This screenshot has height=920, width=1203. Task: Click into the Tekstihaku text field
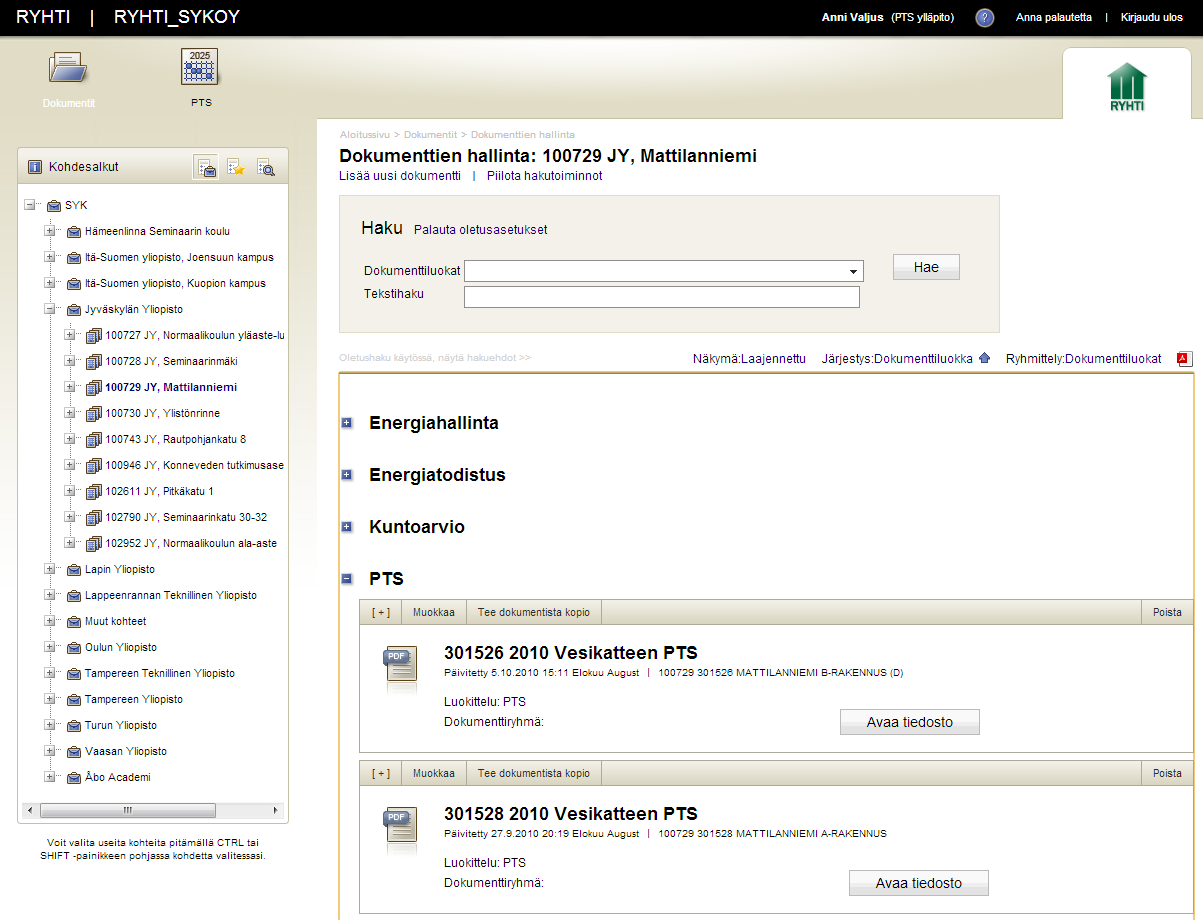[662, 297]
